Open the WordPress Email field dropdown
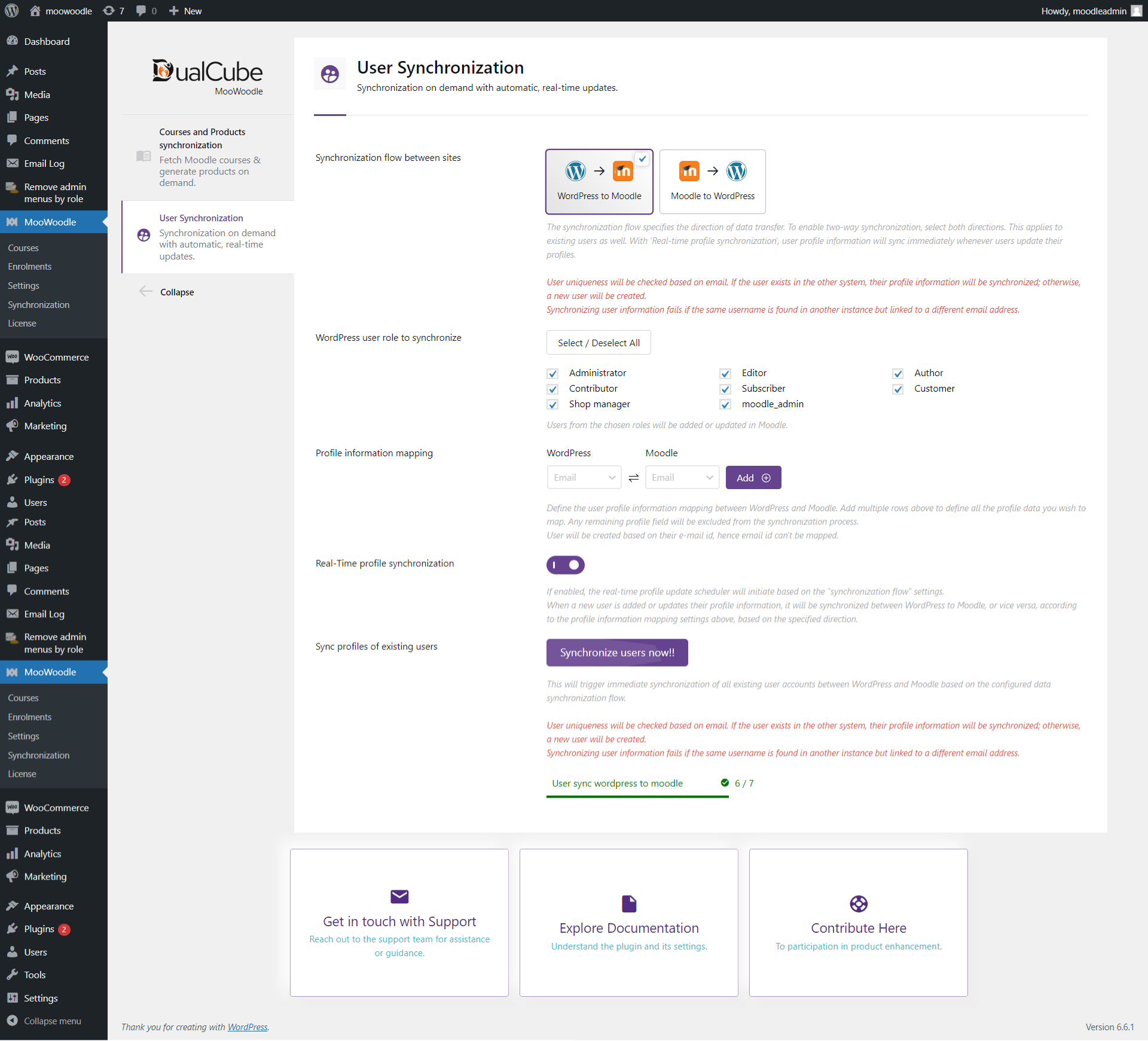The image size is (1148, 1041). [584, 477]
